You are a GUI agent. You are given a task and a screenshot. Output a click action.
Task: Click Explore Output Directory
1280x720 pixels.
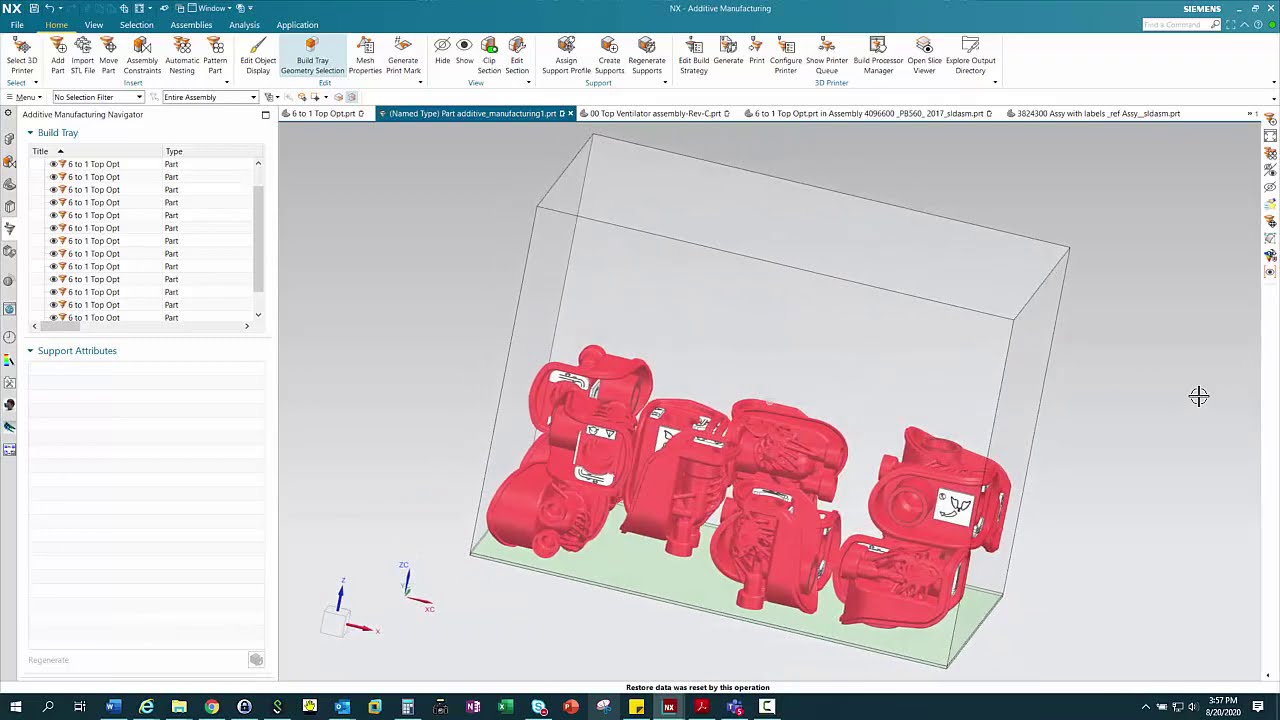click(970, 55)
